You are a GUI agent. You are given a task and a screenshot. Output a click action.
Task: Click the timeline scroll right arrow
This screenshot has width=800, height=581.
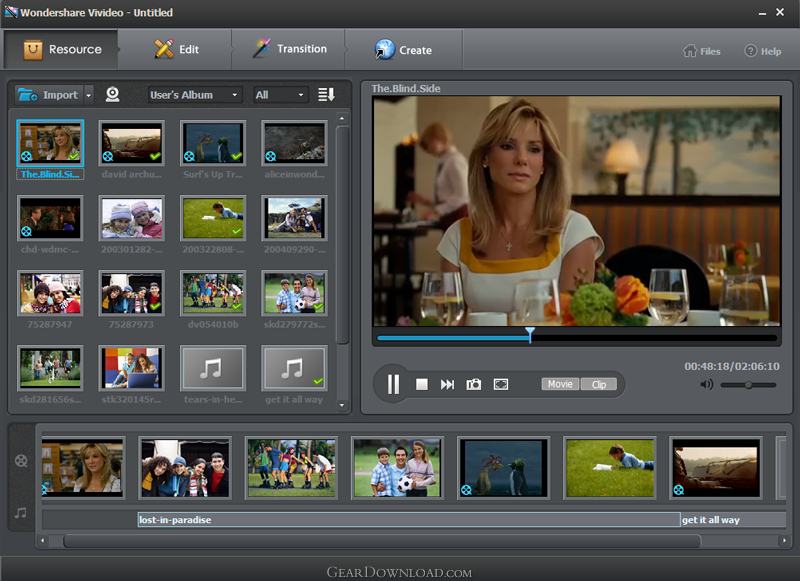784,540
